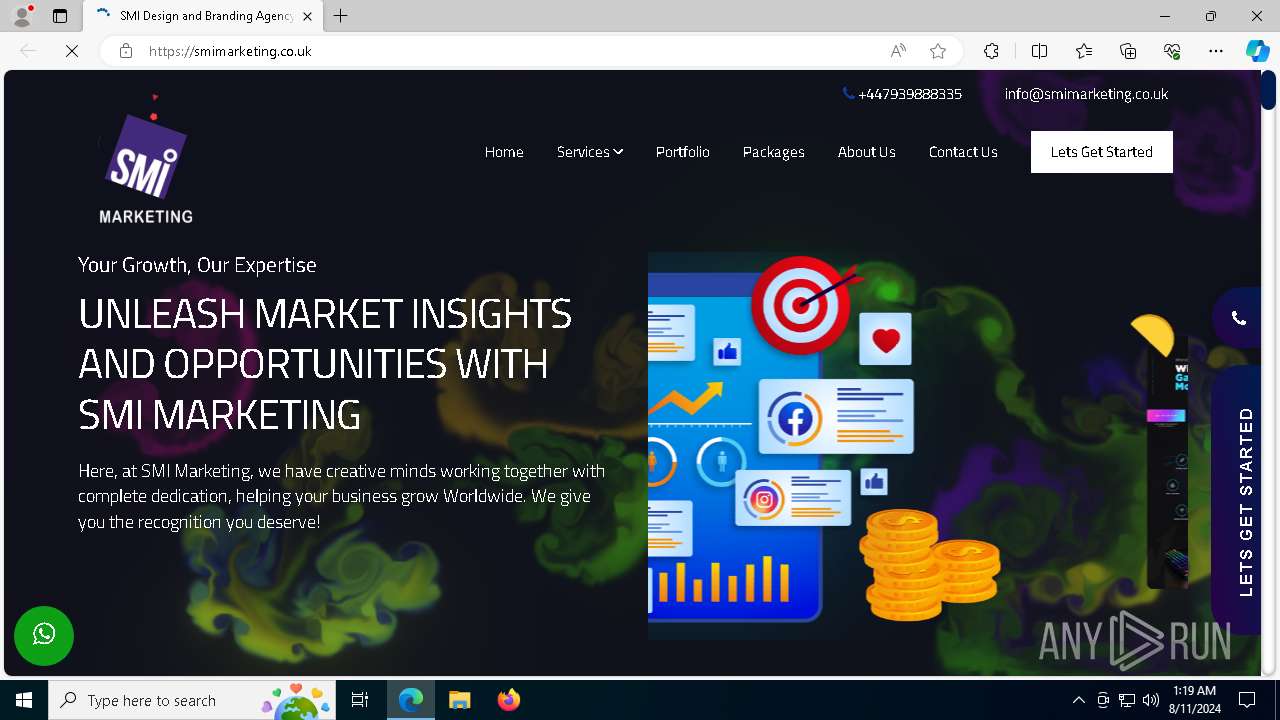Click the Read aloud icon

pyautogui.click(x=898, y=51)
